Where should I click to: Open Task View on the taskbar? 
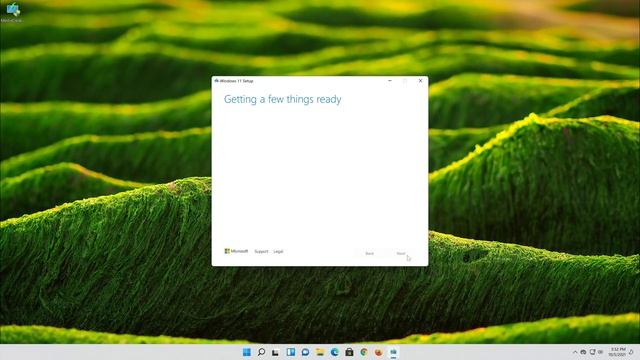276,352
